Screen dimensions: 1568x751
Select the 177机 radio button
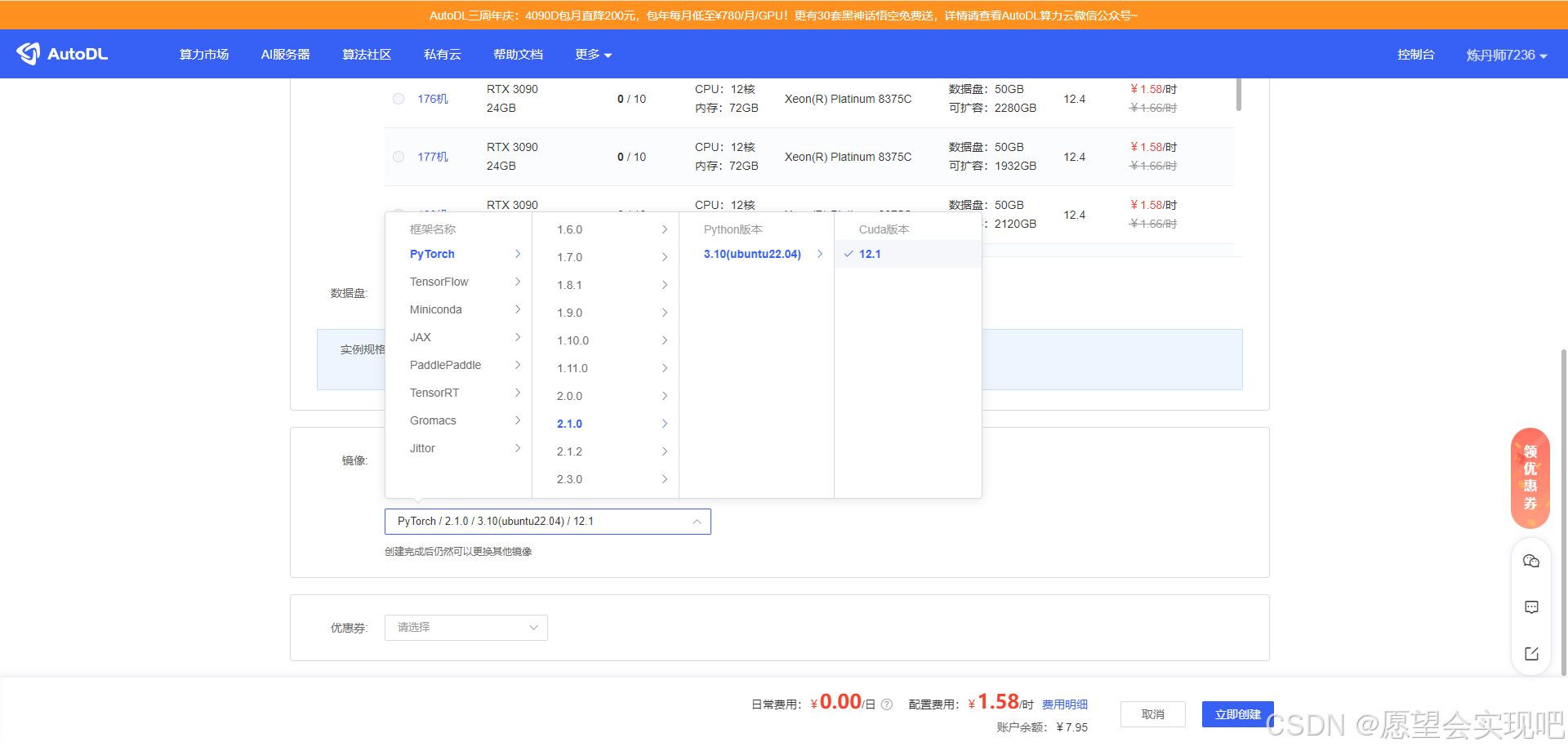(399, 157)
